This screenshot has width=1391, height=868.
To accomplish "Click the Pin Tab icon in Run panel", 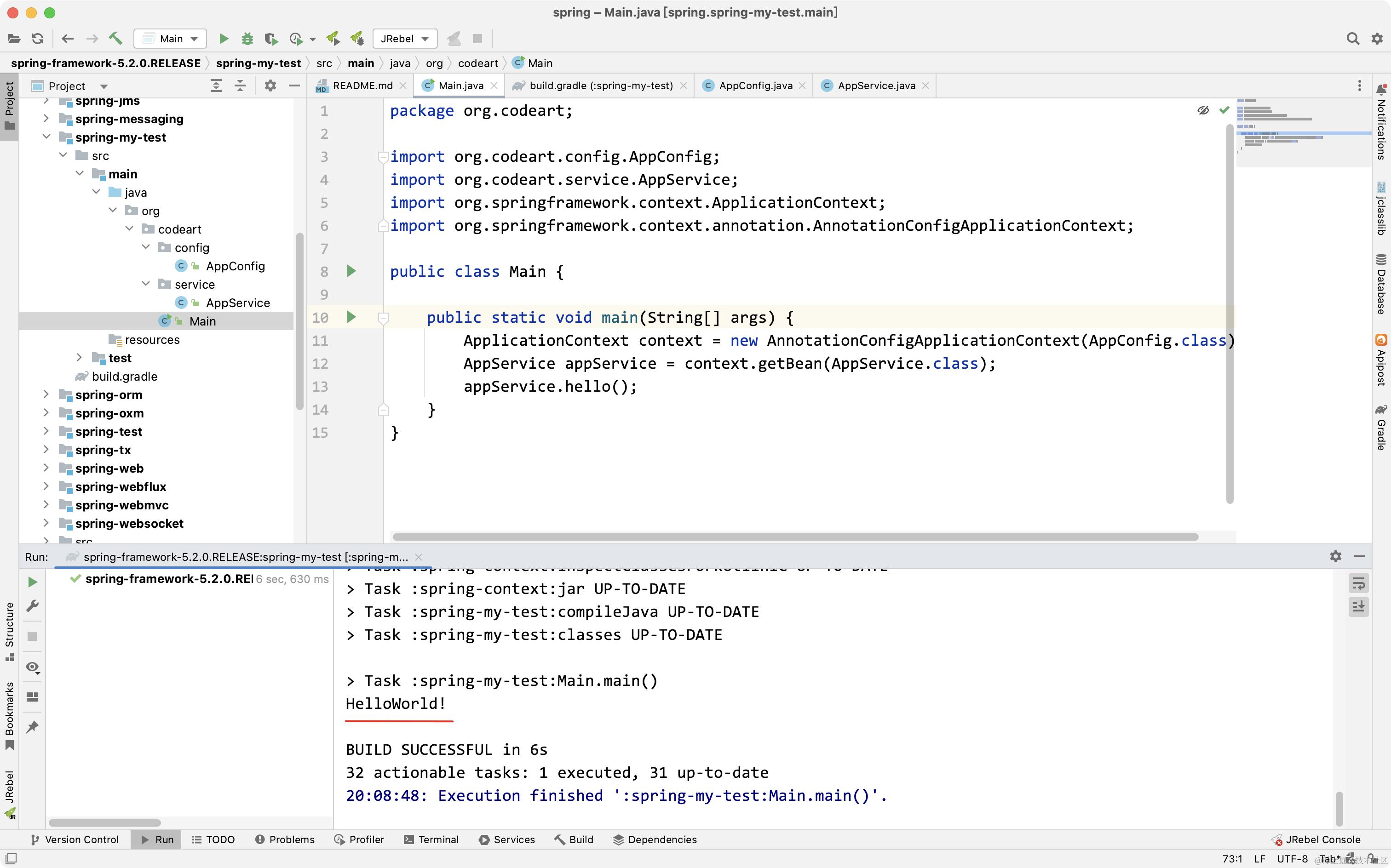I will tap(32, 727).
